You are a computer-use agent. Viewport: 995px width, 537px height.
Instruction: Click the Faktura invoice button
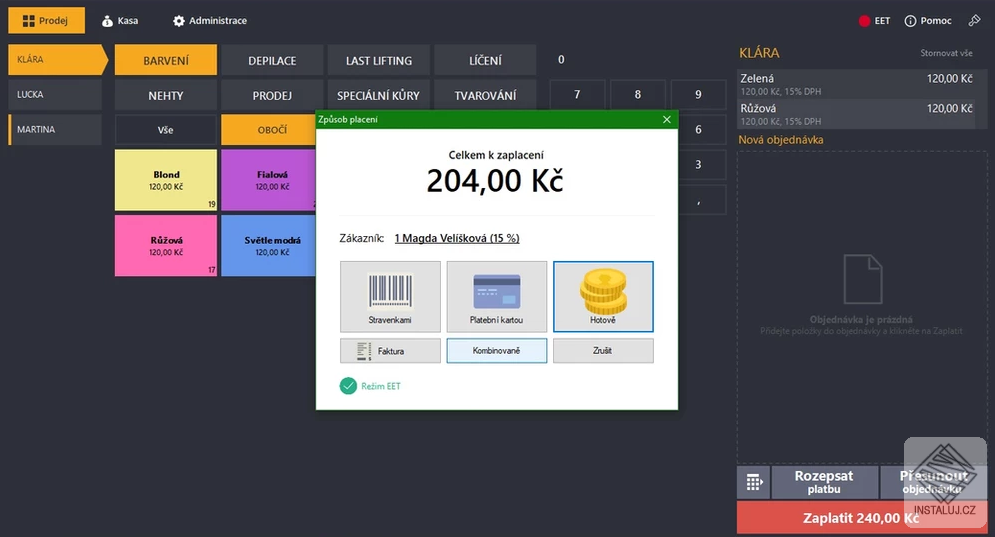390,350
